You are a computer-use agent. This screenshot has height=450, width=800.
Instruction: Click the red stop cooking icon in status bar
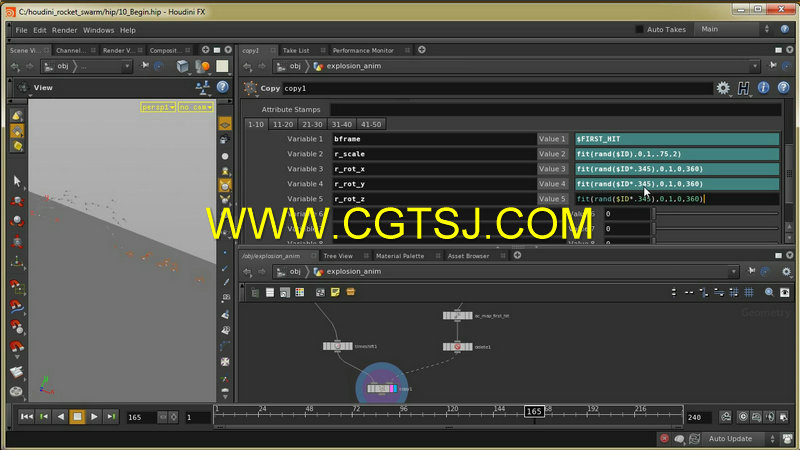tap(664, 438)
